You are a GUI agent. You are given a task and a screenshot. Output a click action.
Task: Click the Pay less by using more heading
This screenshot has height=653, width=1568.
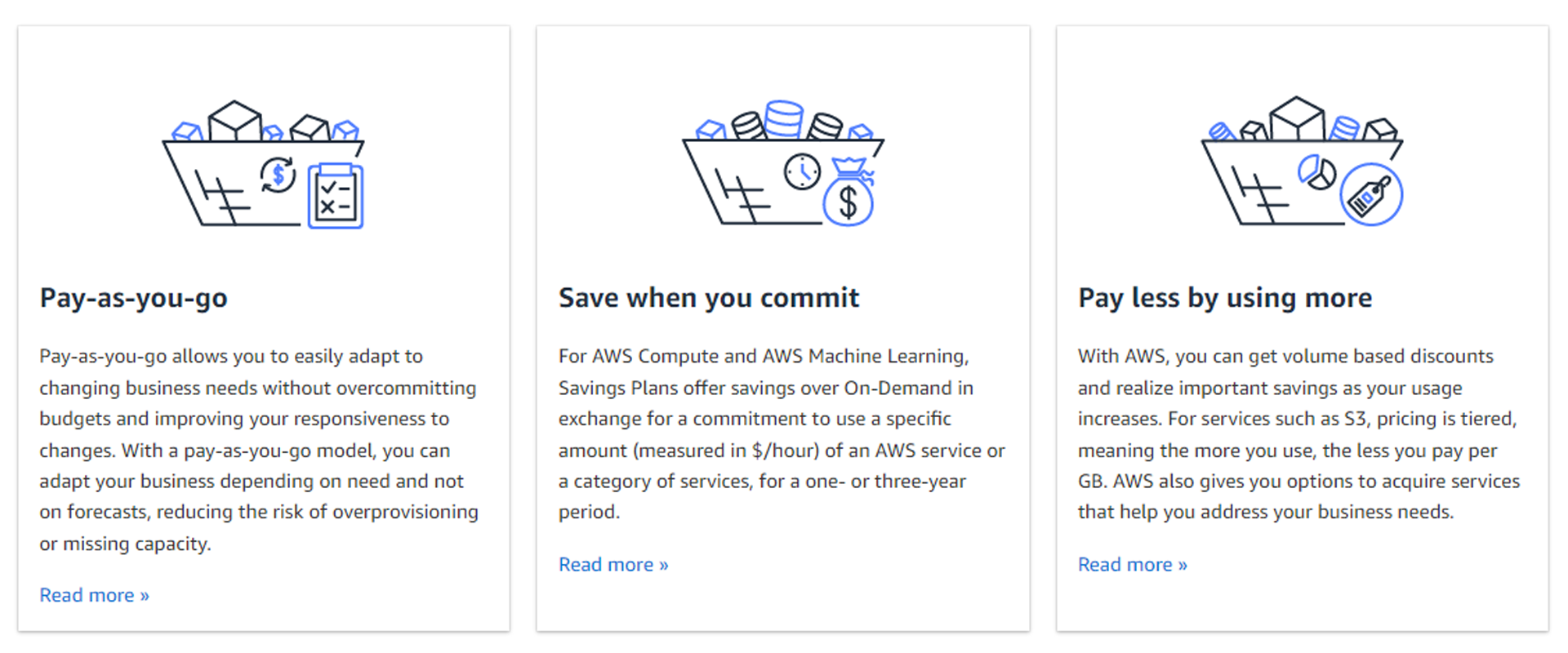coord(1225,298)
